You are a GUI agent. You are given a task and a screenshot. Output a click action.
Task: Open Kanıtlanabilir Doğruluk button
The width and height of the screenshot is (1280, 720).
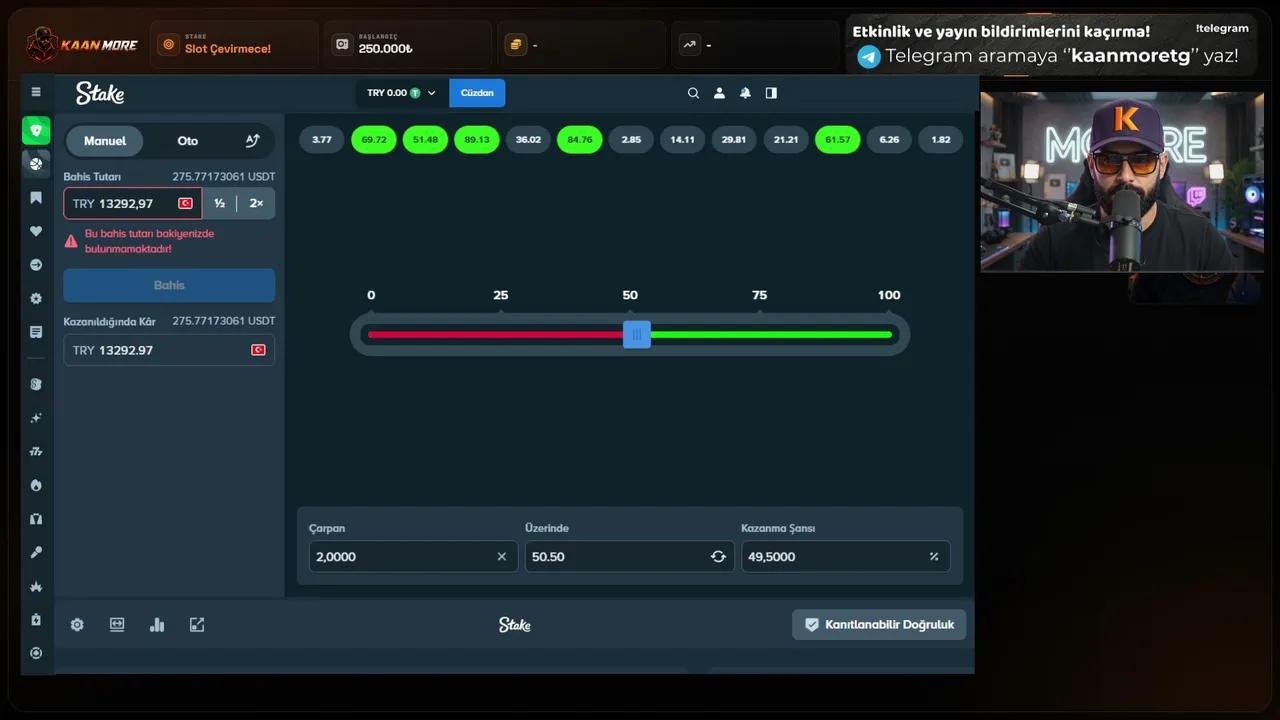pos(879,625)
